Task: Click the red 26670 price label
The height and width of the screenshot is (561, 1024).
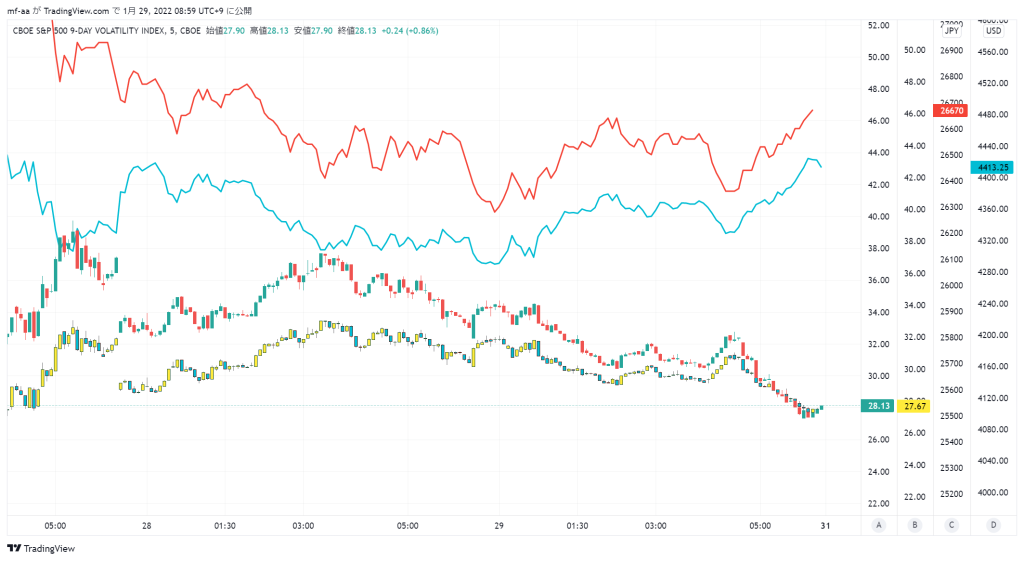Action: pos(950,111)
